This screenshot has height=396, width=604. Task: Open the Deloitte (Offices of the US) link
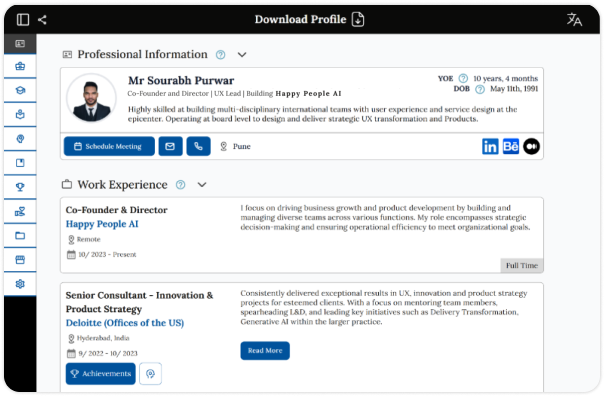pyautogui.click(x=125, y=323)
